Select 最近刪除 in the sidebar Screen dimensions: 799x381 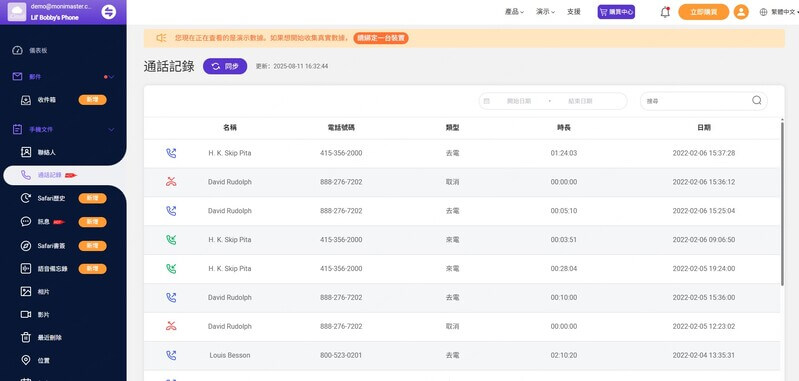tap(49, 338)
